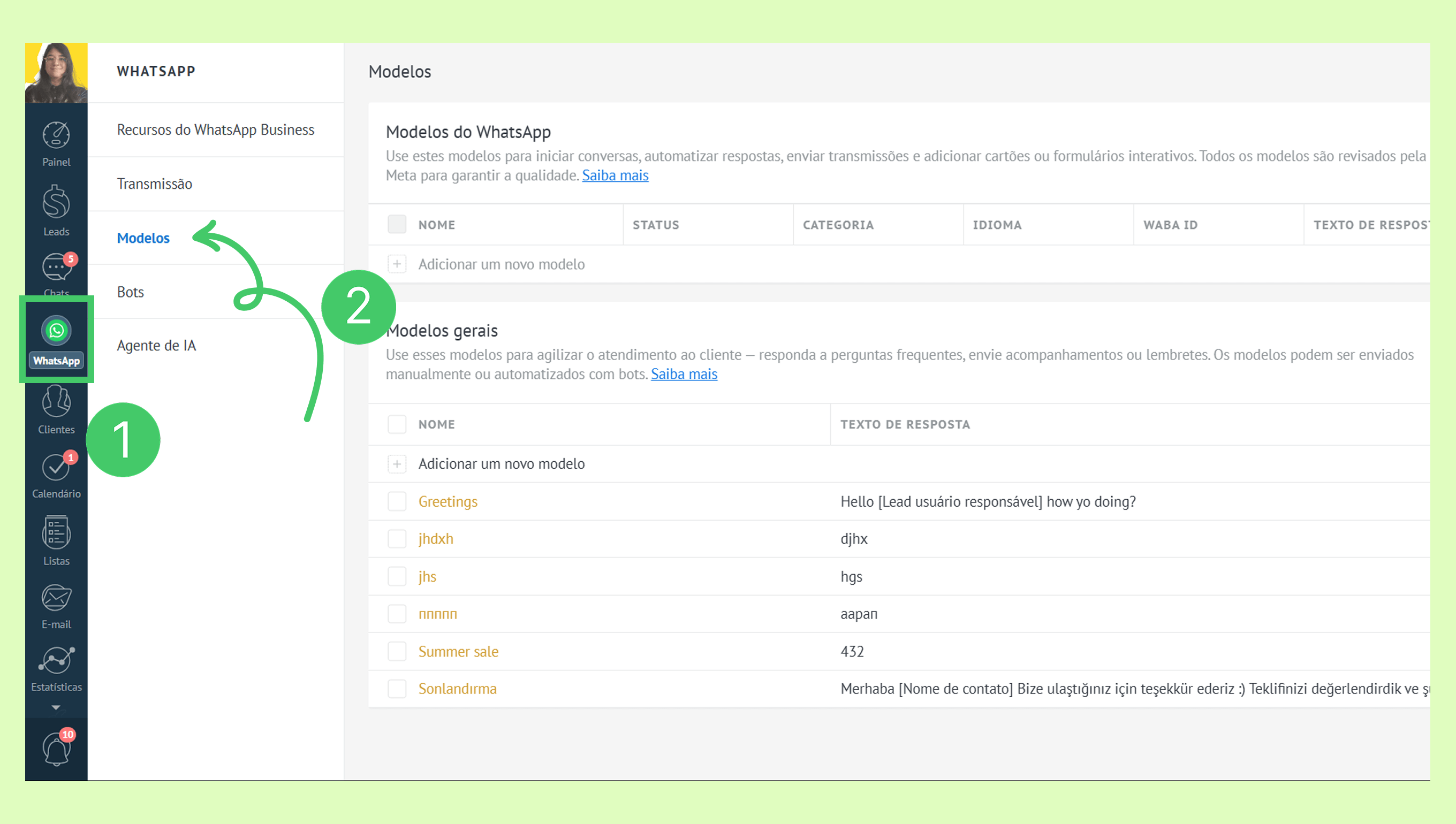Image resolution: width=1456 pixels, height=824 pixels.
Task: Open the Transmissão menu item
Action: point(155,184)
